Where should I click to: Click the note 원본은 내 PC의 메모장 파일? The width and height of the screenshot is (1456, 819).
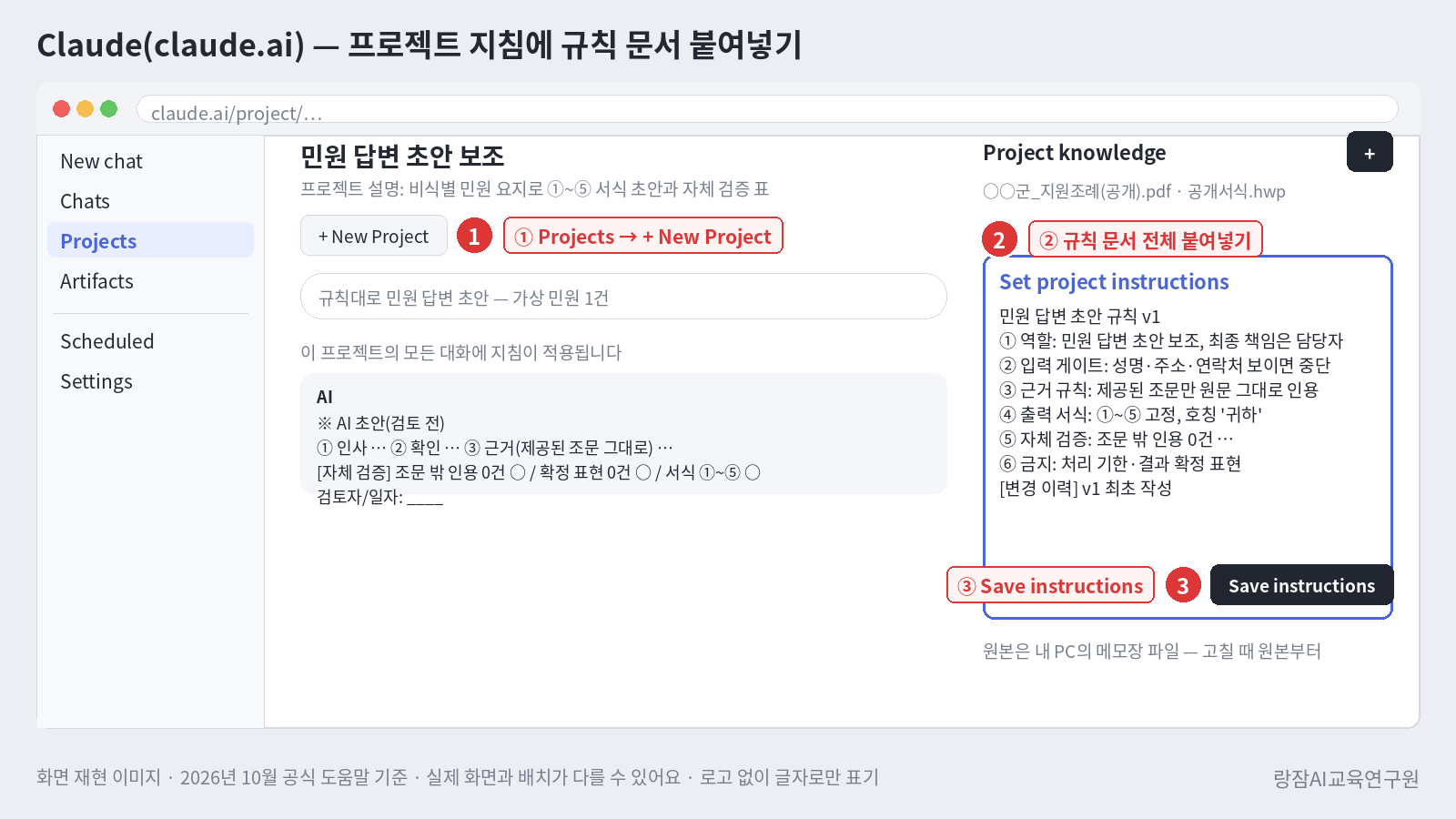pyautogui.click(x=1152, y=651)
